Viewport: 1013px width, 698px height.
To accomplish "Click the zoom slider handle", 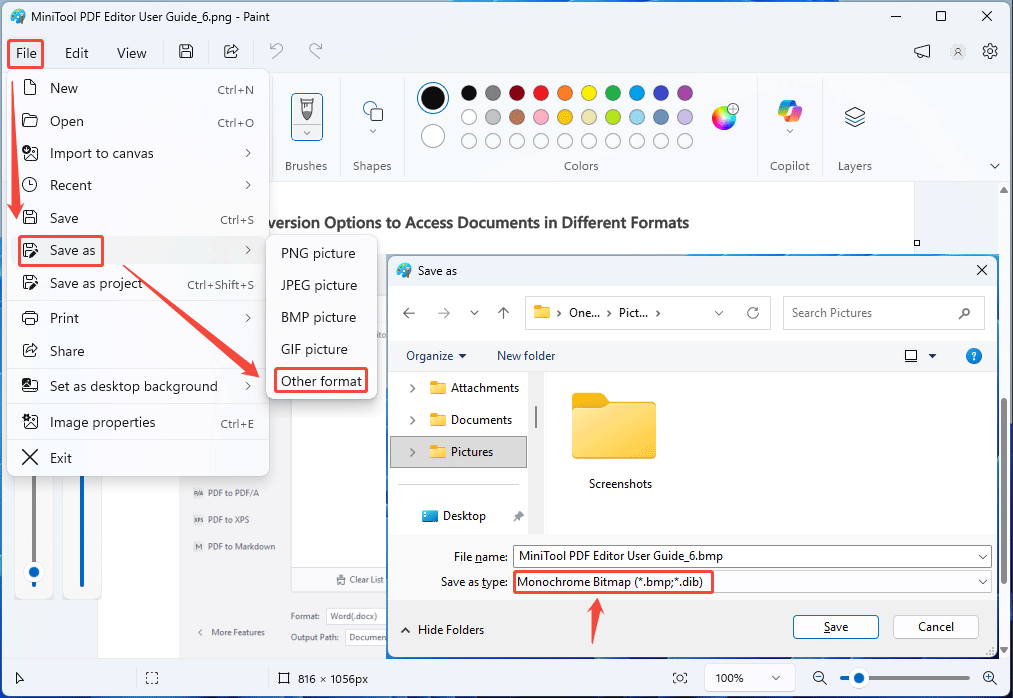I will (x=859, y=678).
